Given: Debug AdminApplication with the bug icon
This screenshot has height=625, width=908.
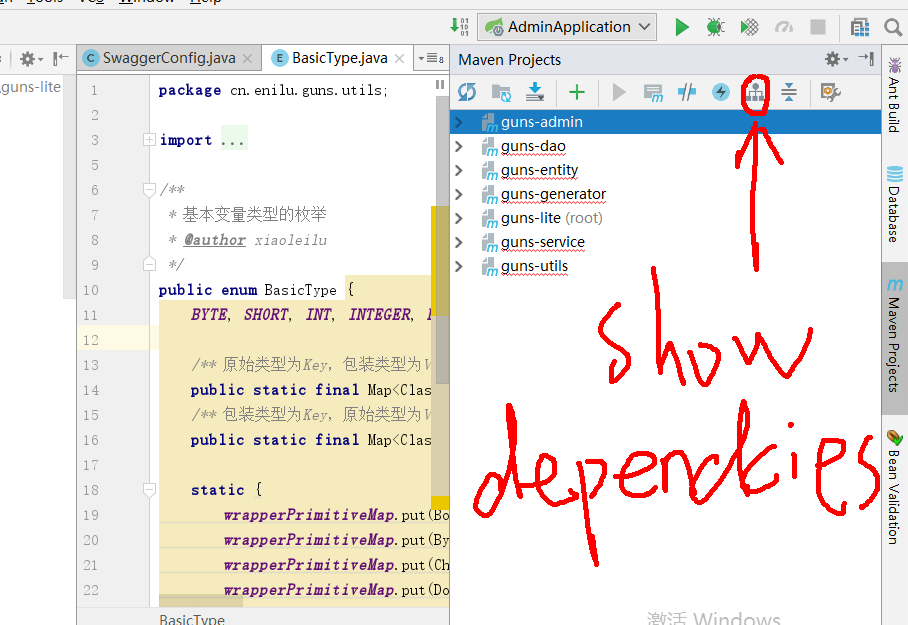Looking at the screenshot, I should click(x=716, y=27).
